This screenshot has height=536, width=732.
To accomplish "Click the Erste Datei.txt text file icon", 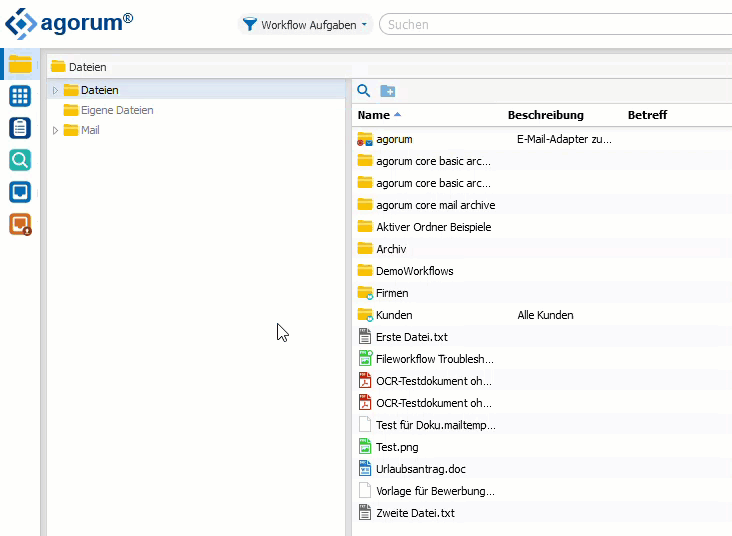I will click(x=365, y=336).
